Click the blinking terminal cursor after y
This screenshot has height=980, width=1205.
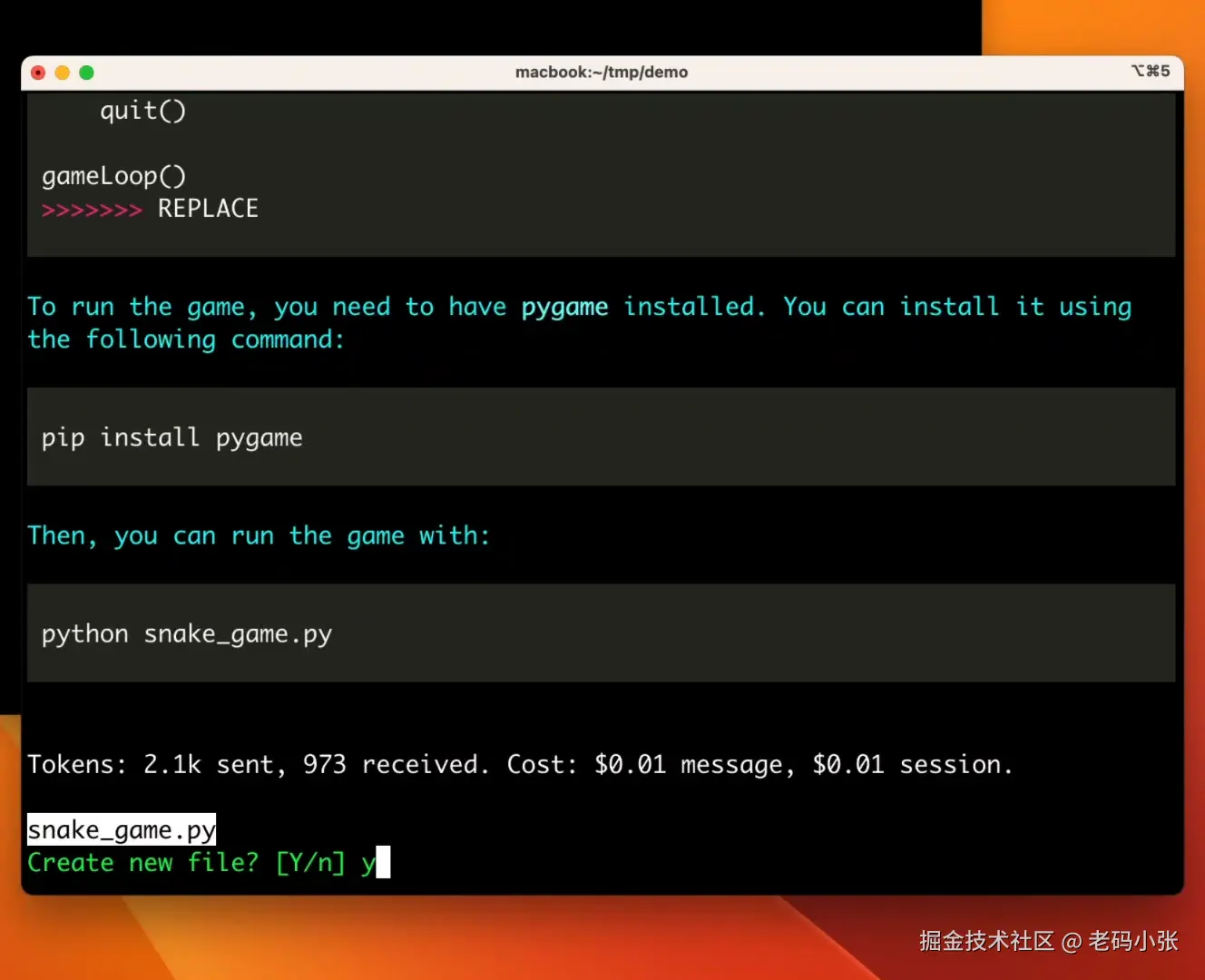tap(382, 862)
